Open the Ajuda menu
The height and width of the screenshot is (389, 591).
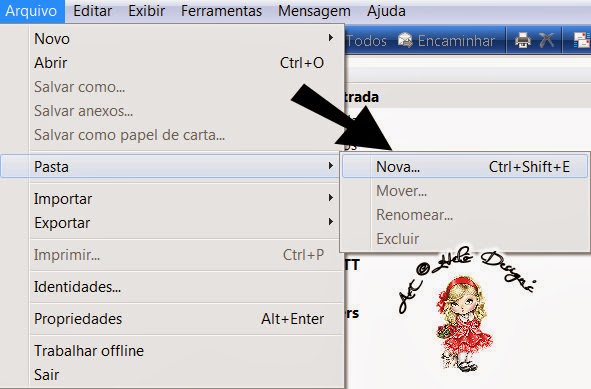(386, 11)
